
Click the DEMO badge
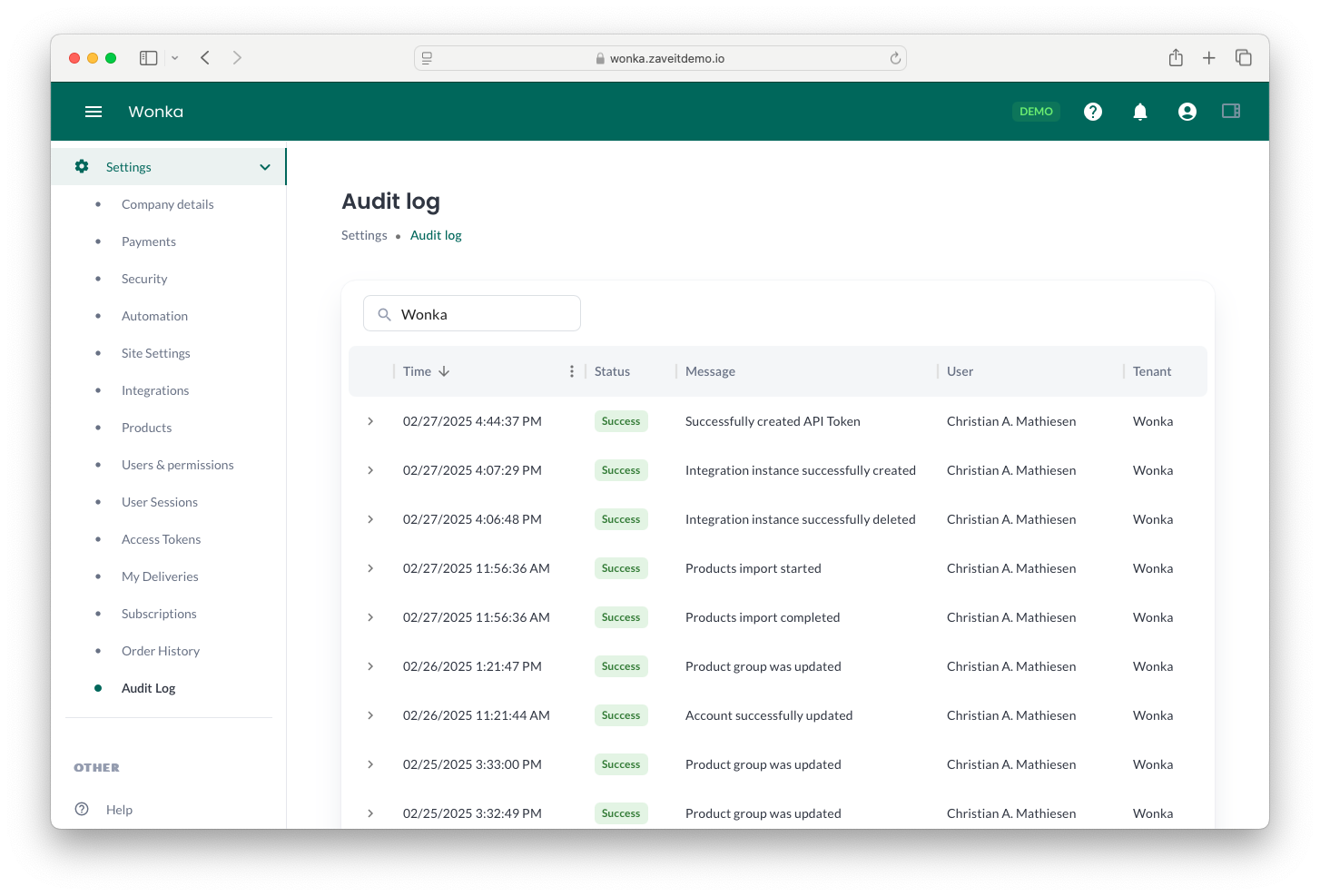coord(1036,112)
